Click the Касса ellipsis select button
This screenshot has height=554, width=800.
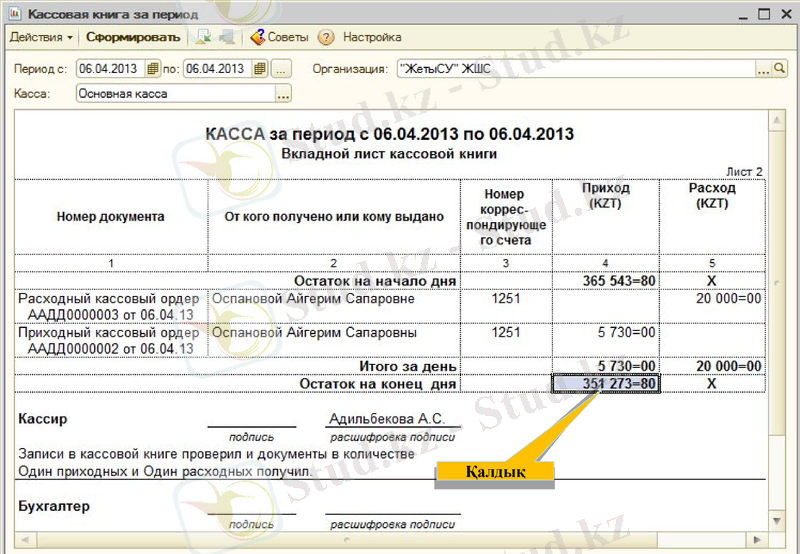pyautogui.click(x=283, y=94)
